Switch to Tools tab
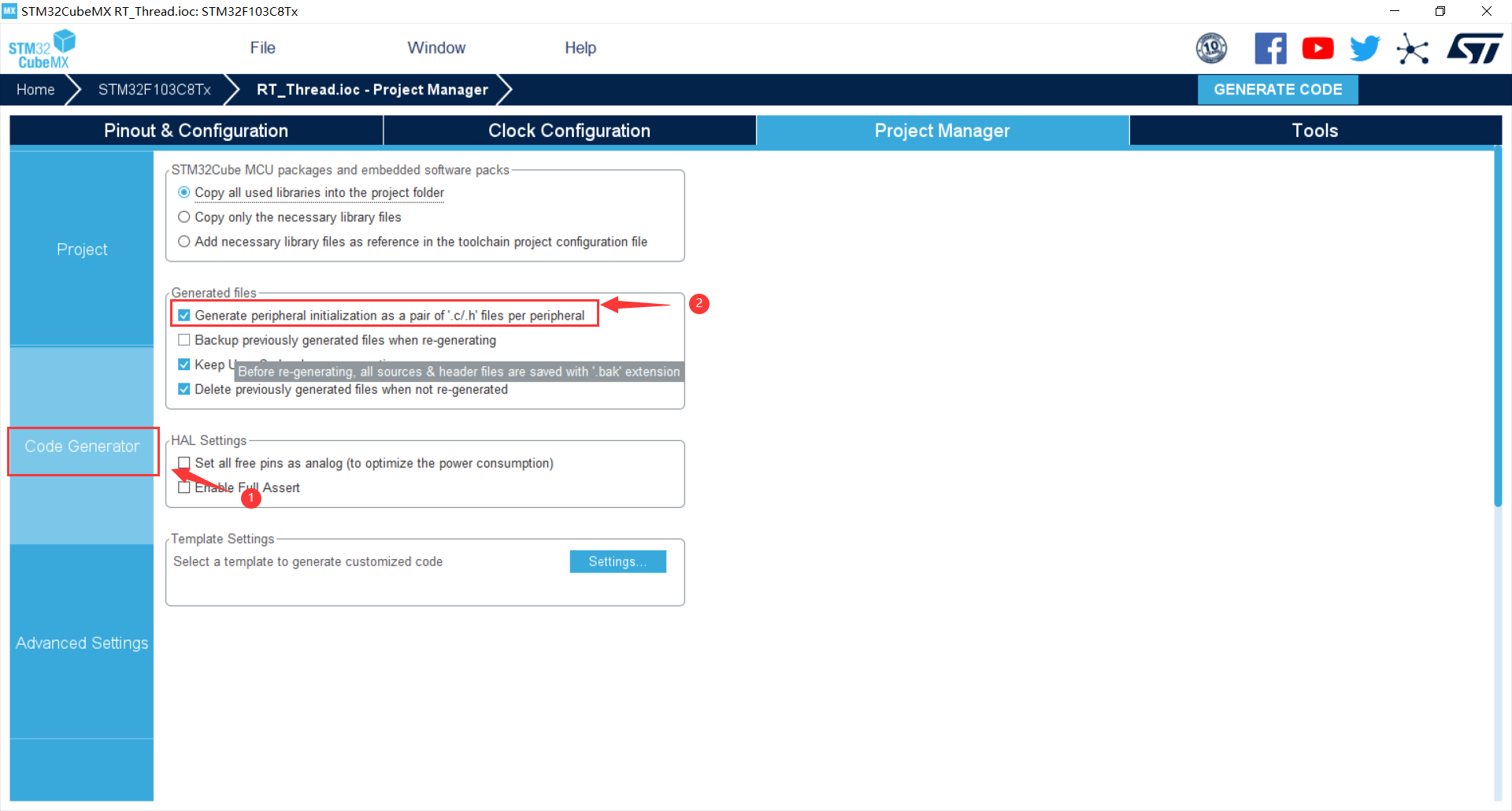This screenshot has width=1512, height=811. pyautogui.click(x=1315, y=131)
